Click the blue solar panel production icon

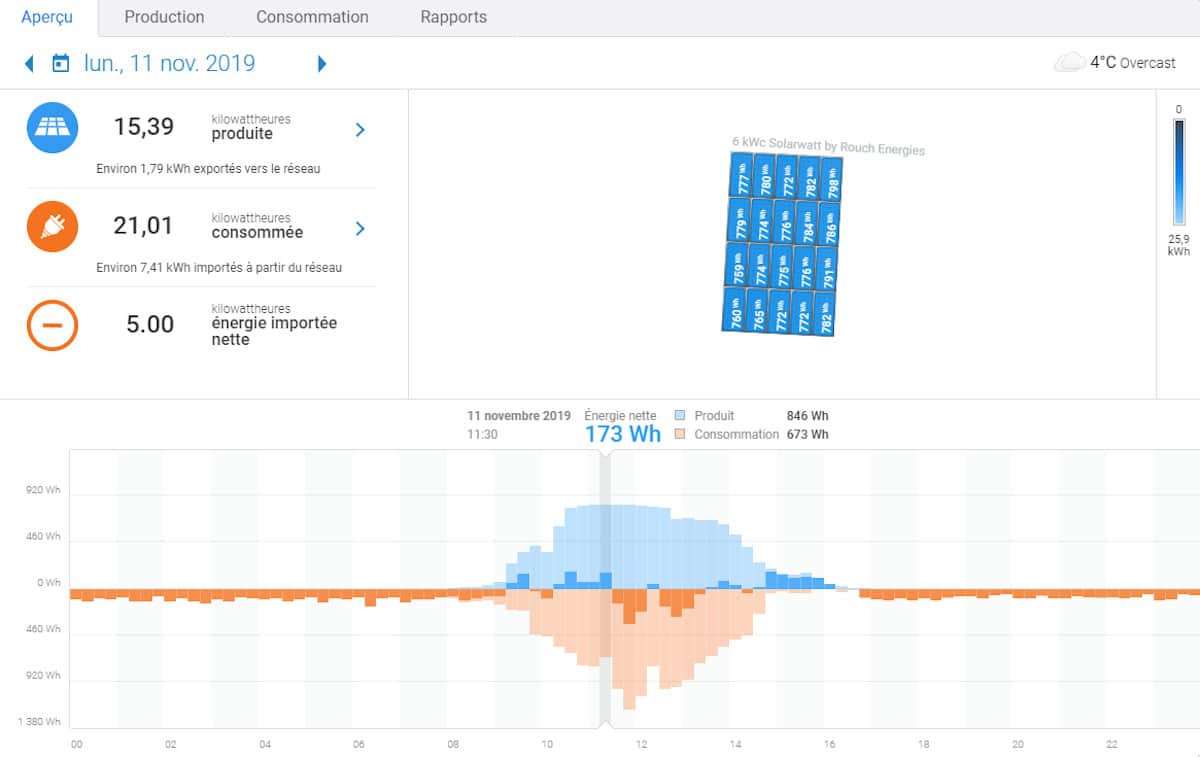pos(52,127)
